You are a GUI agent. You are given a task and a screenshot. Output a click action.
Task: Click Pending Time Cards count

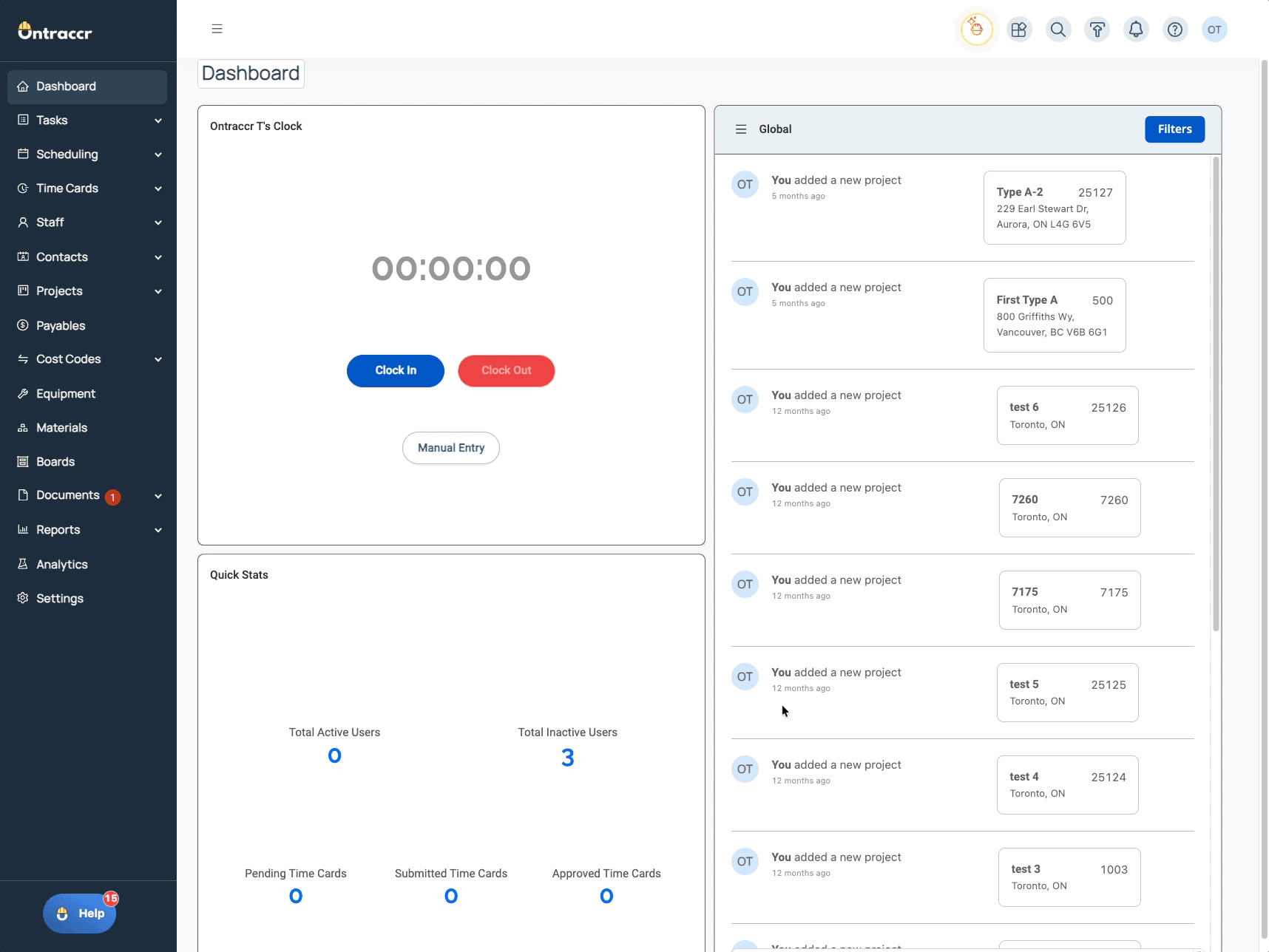[x=296, y=897]
